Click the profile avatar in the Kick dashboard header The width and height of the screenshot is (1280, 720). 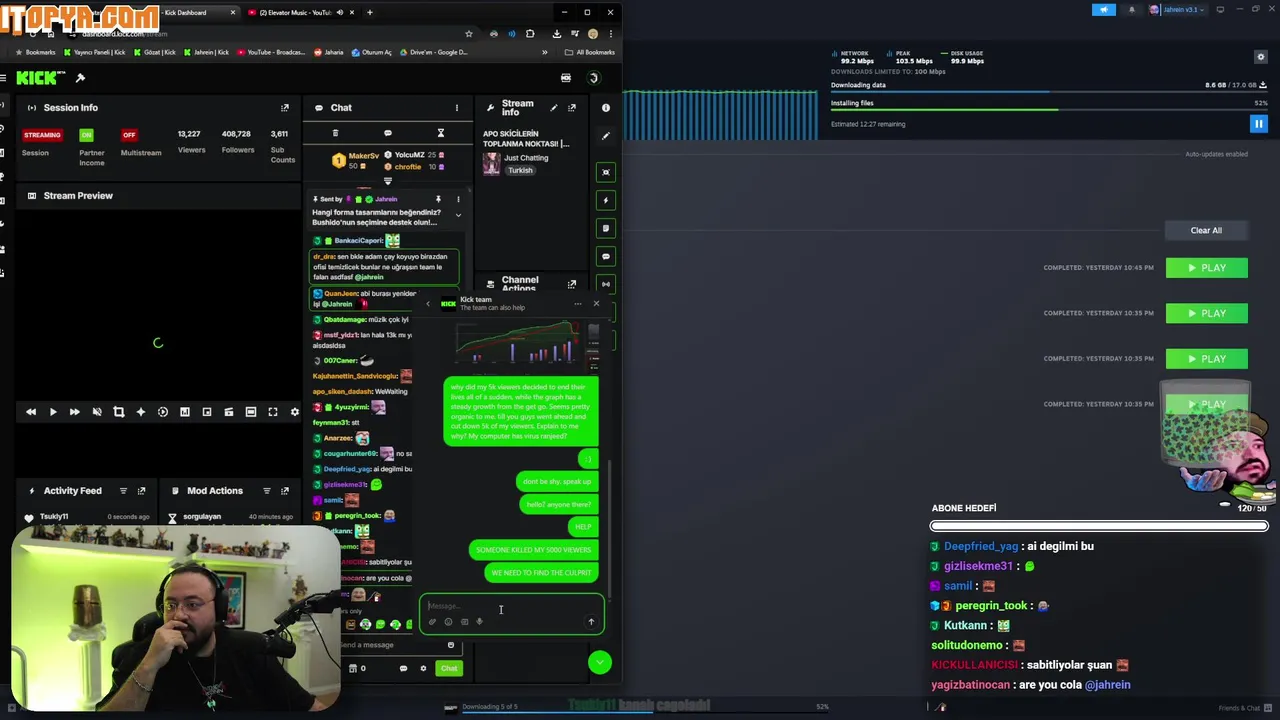593,78
